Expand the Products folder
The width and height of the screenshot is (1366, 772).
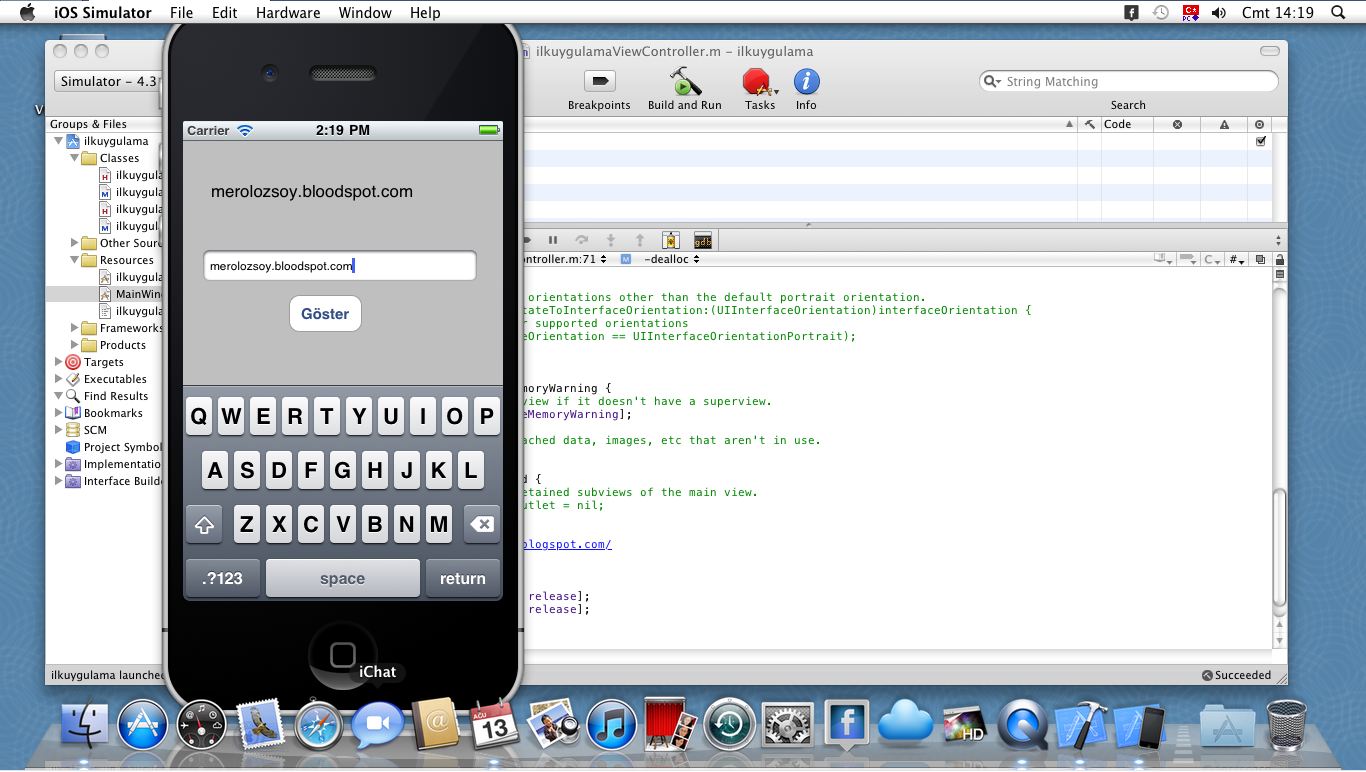[75, 345]
